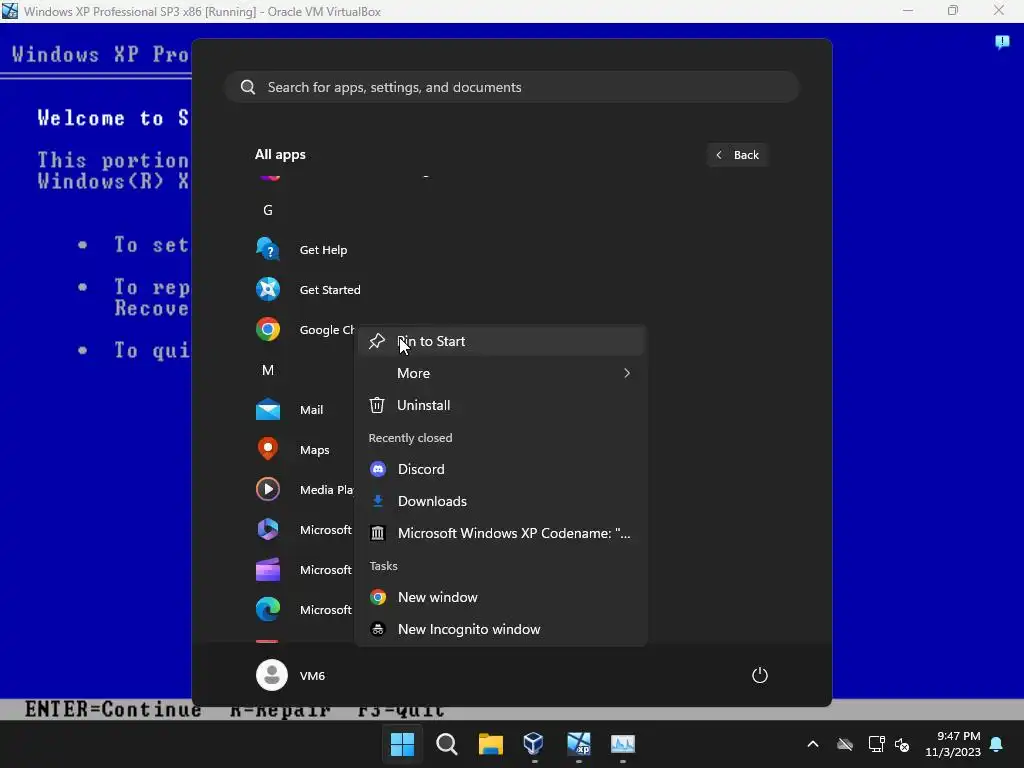
Task: Launch Get Started app
Action: (x=330, y=289)
